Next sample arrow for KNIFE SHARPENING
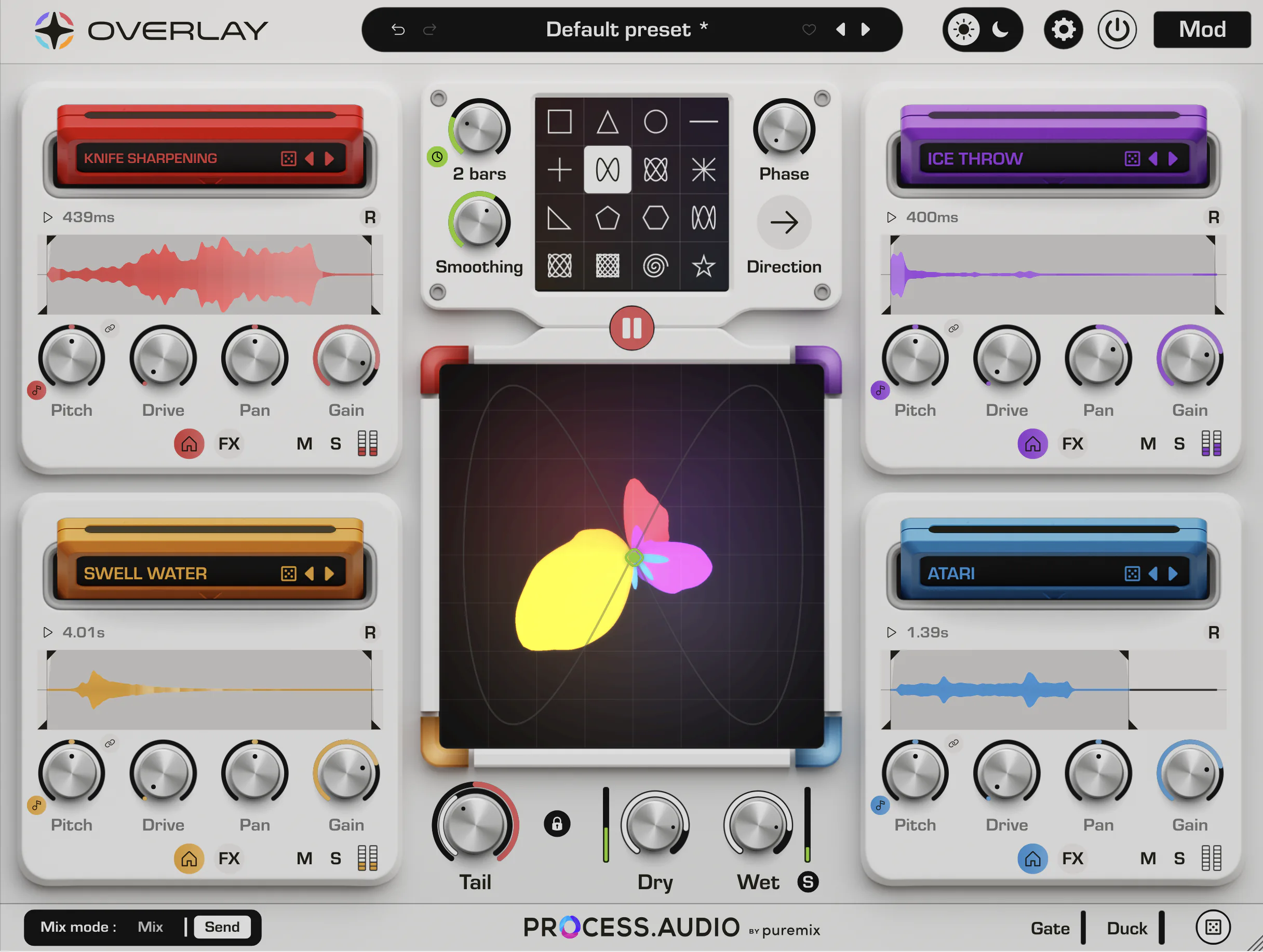 329,158
